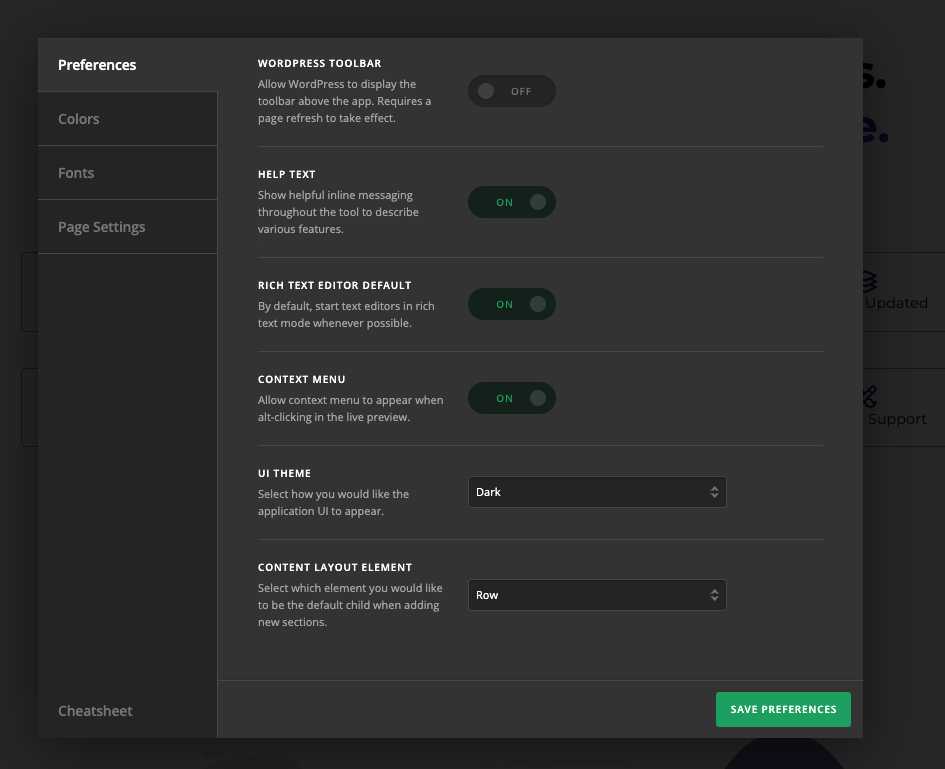The height and width of the screenshot is (769, 945).
Task: Click the link icon above Support
Action: (x=870, y=397)
